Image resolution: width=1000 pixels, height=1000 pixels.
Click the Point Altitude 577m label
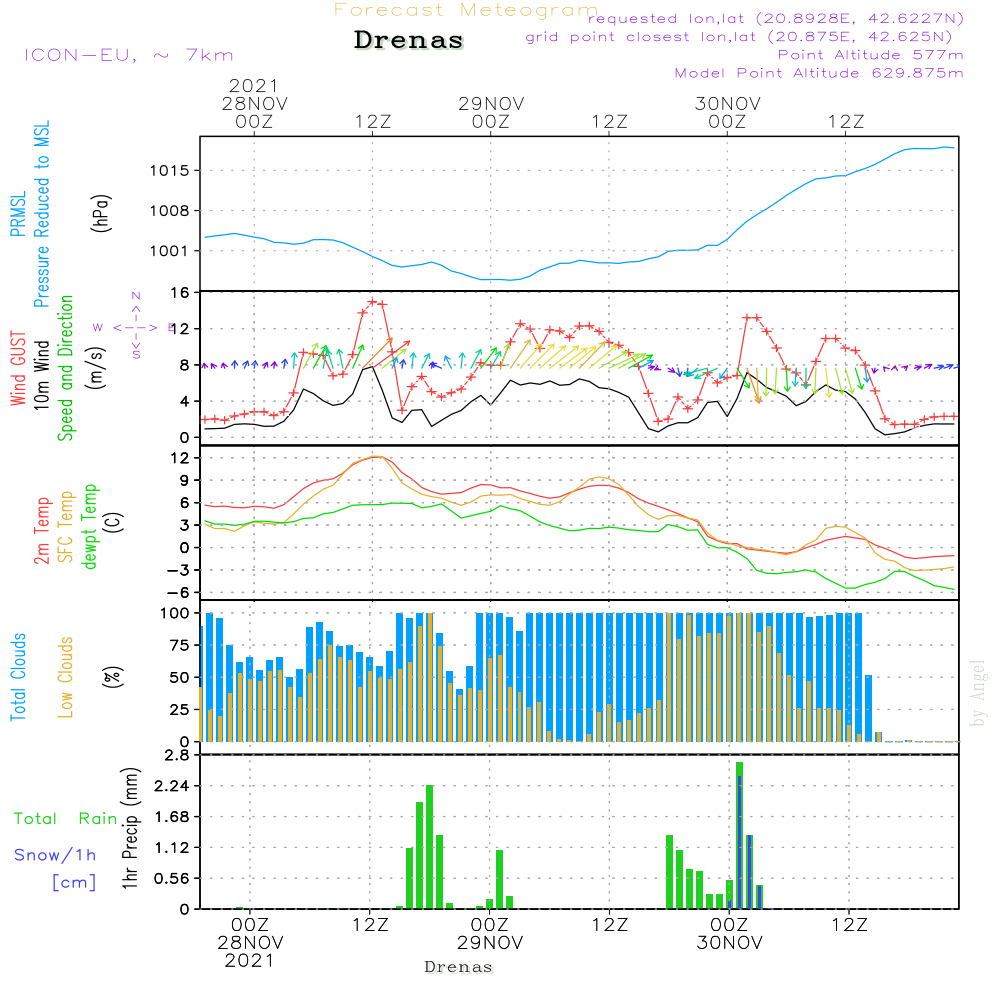[870, 55]
